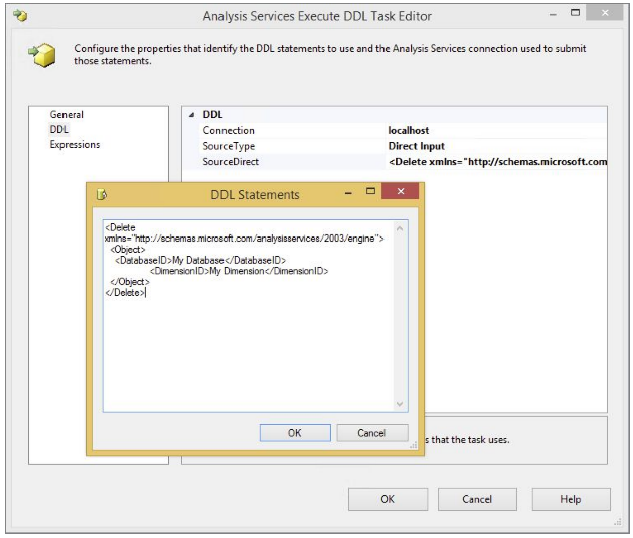
Task: Click the yellow cube task icon
Action: [x=42, y=56]
